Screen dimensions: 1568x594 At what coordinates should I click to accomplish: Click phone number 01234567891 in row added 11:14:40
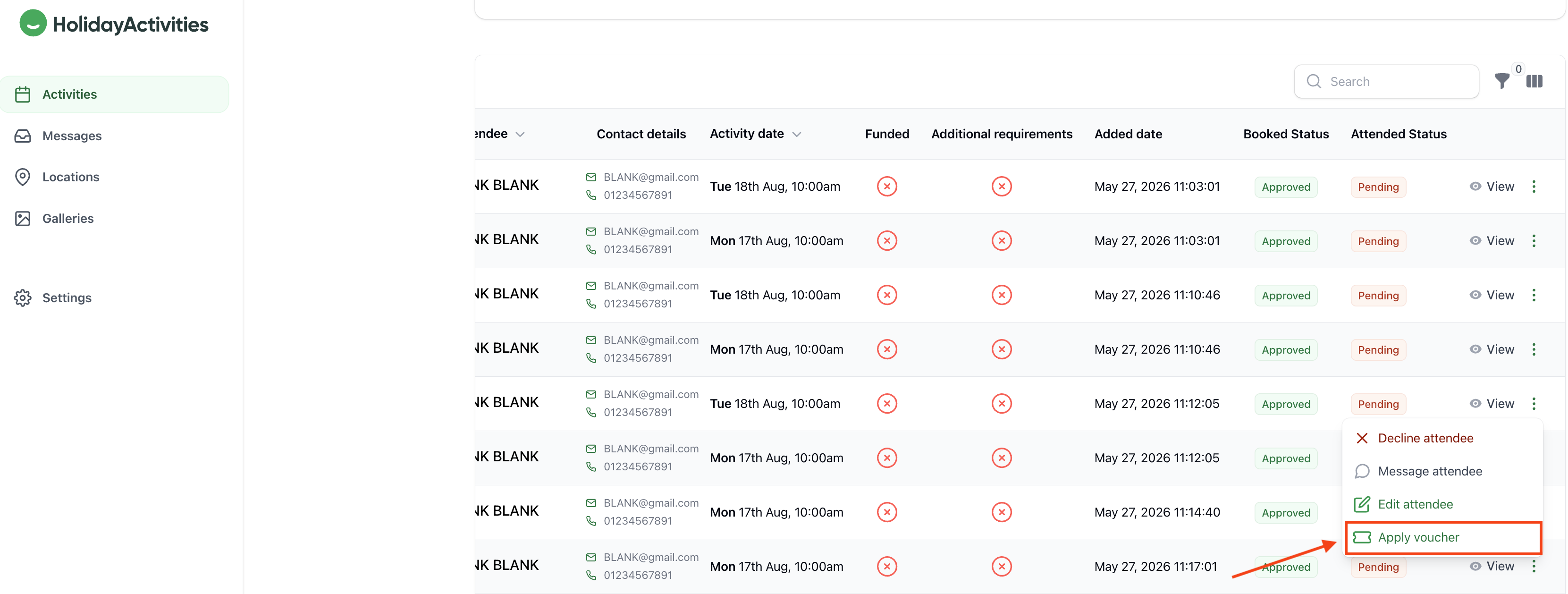[x=637, y=521]
